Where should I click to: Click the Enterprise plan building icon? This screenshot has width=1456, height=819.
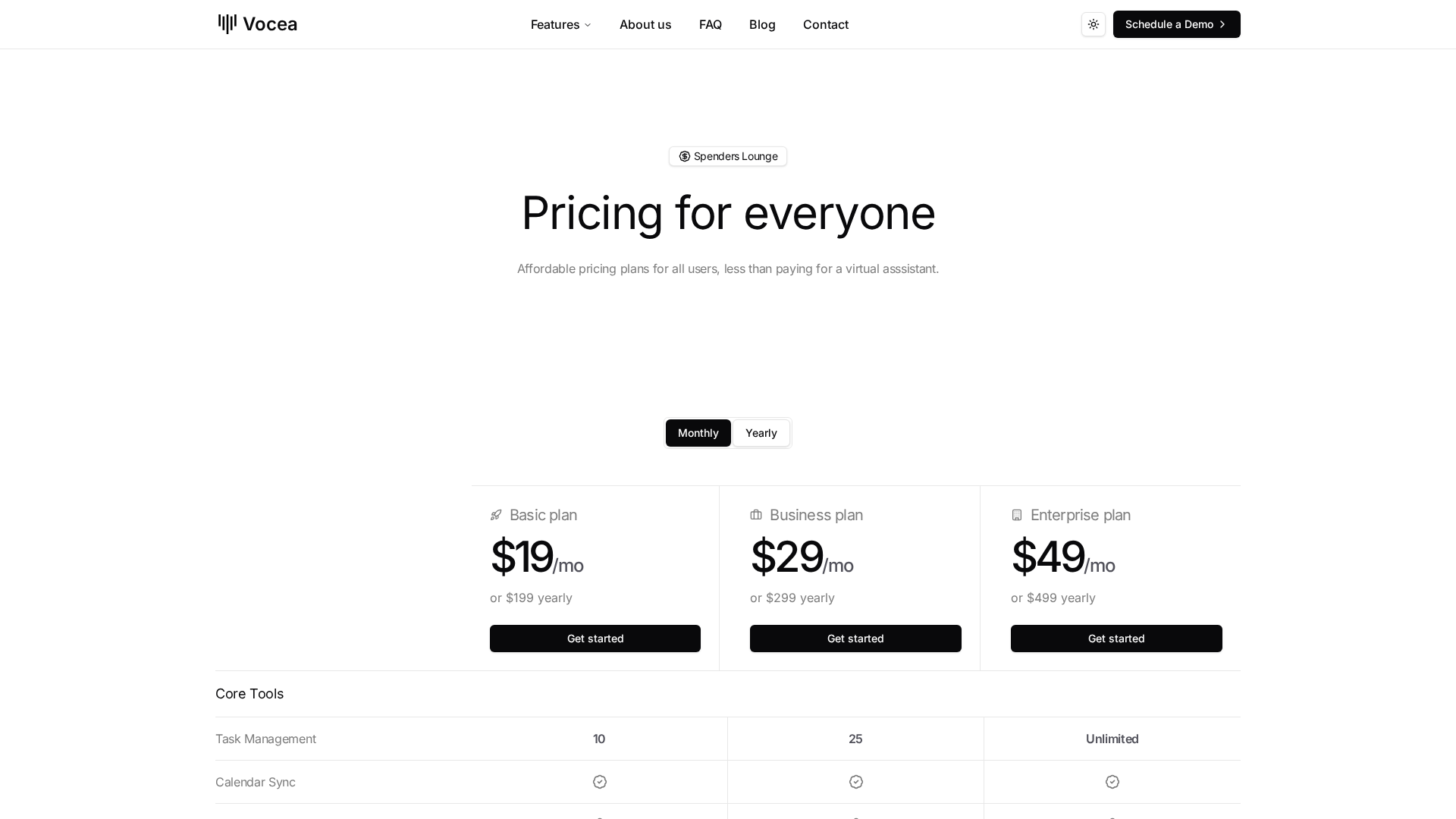1017,516
